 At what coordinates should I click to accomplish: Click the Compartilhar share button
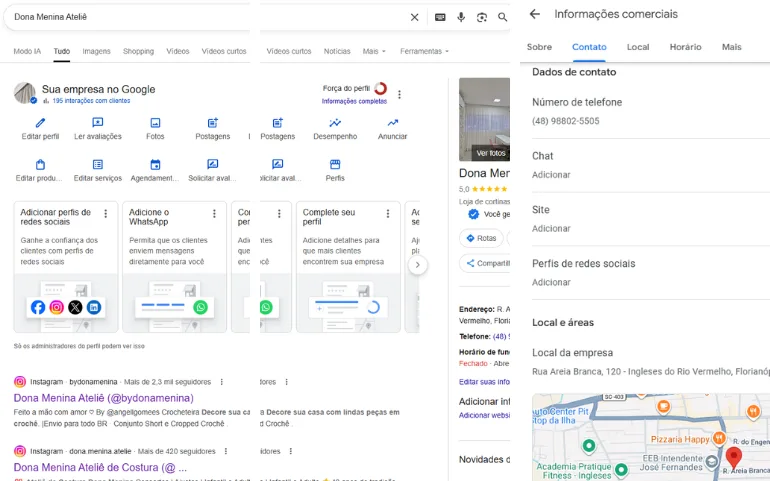tap(486, 263)
